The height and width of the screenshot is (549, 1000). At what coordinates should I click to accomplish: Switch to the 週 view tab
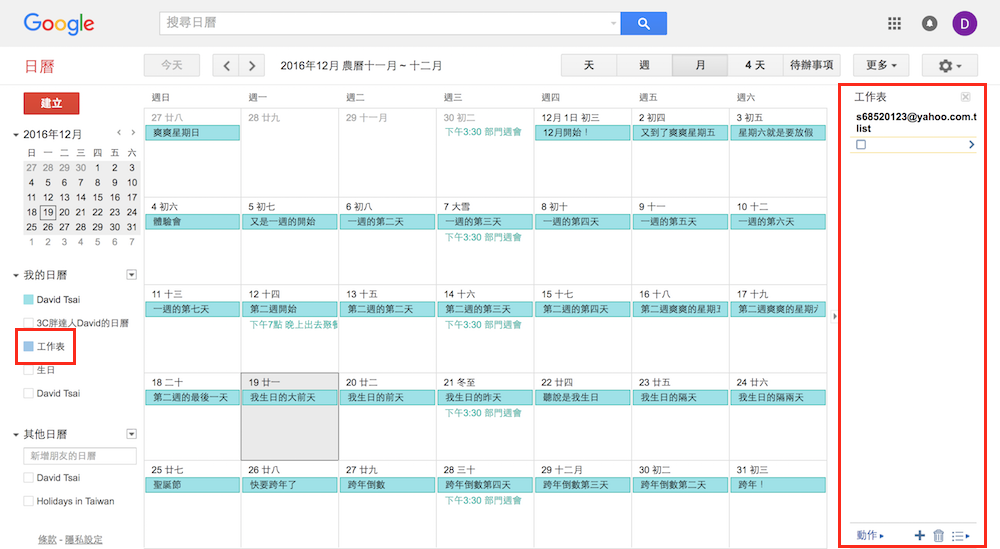point(644,66)
